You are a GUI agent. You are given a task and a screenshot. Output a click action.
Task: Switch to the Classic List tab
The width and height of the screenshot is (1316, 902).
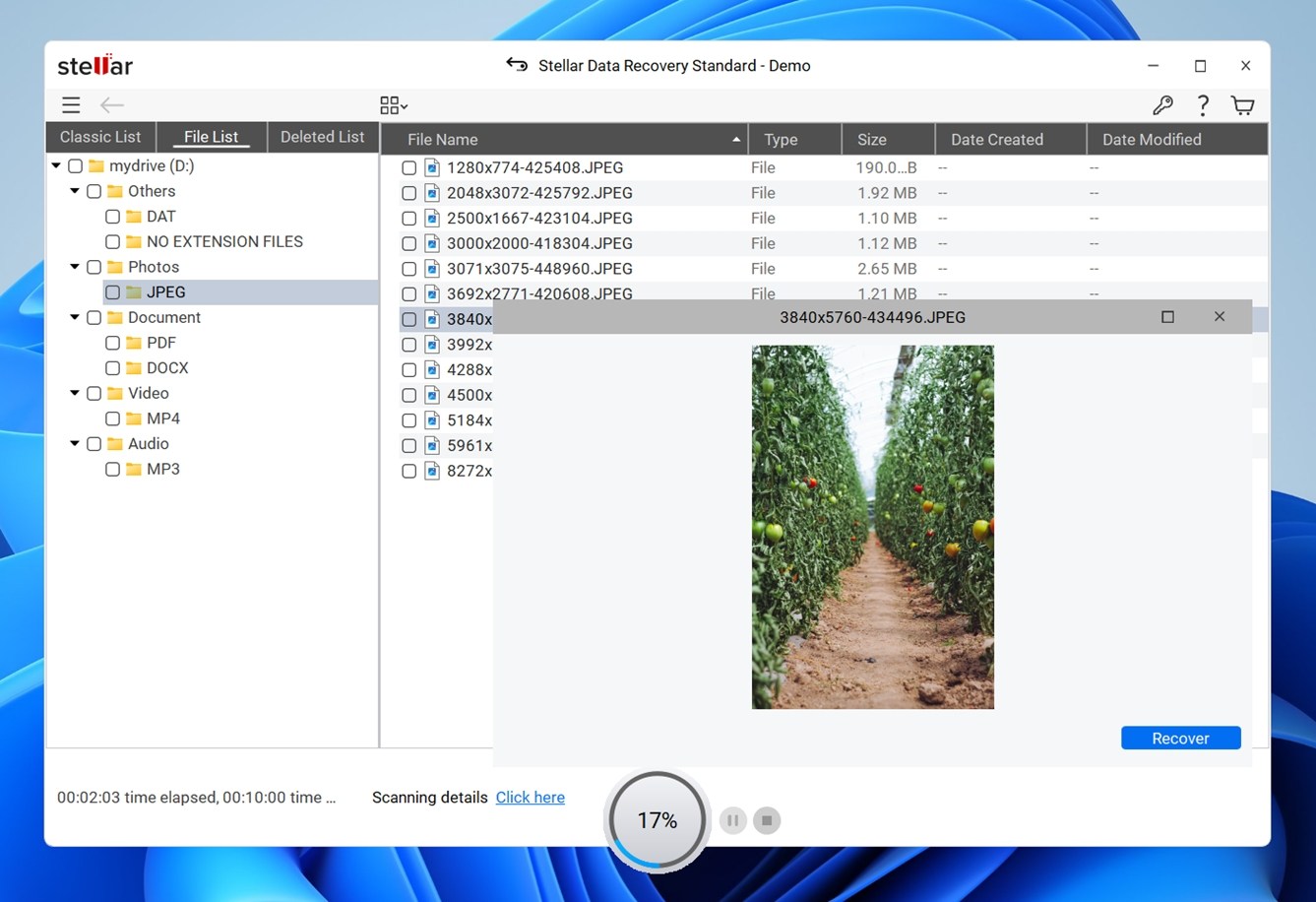[99, 136]
